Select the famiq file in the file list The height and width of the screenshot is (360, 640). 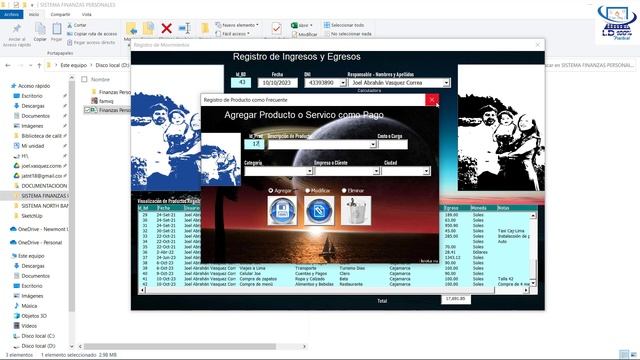tap(106, 101)
